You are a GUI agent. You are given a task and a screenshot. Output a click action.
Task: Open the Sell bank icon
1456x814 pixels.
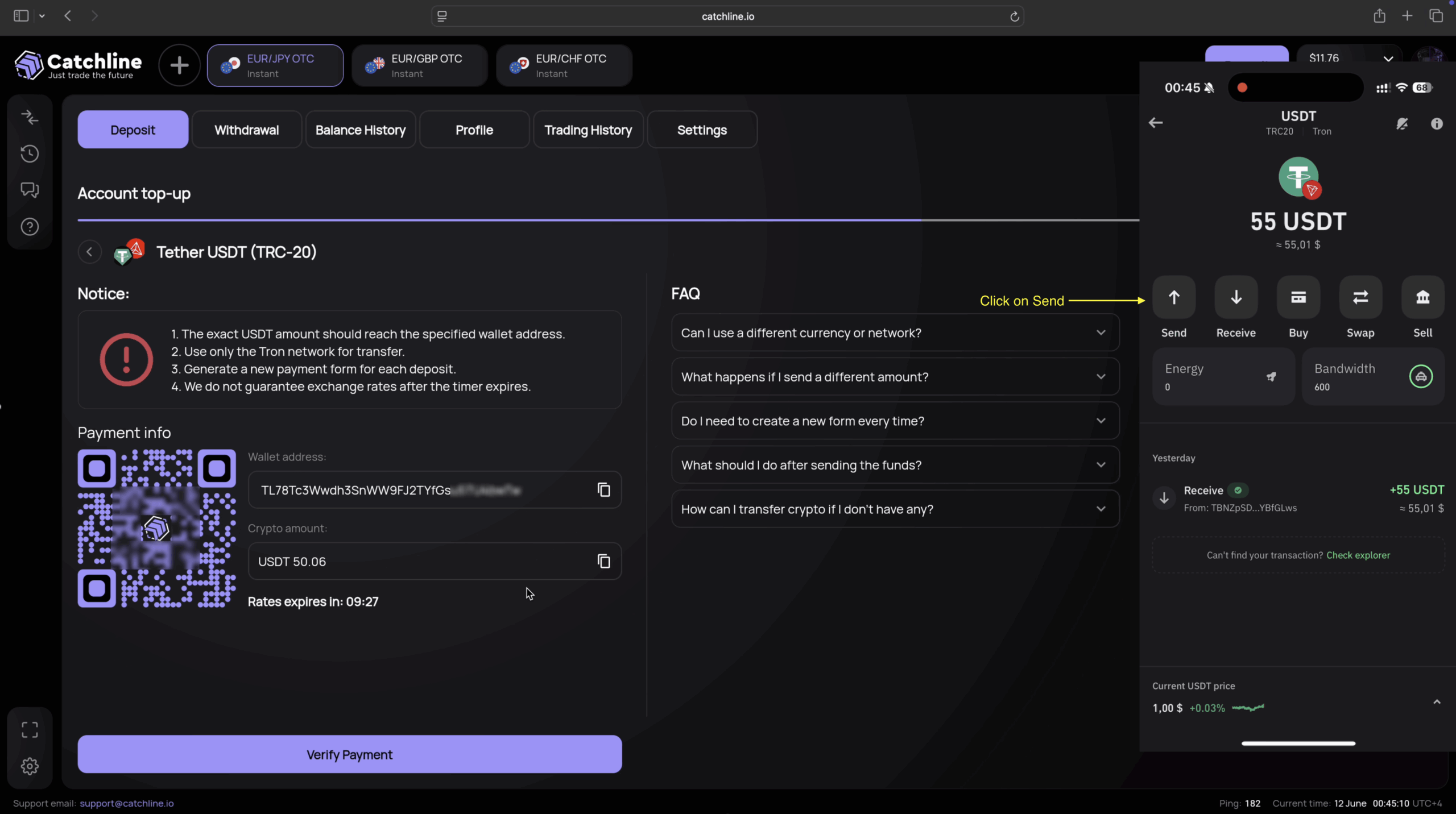point(1422,297)
